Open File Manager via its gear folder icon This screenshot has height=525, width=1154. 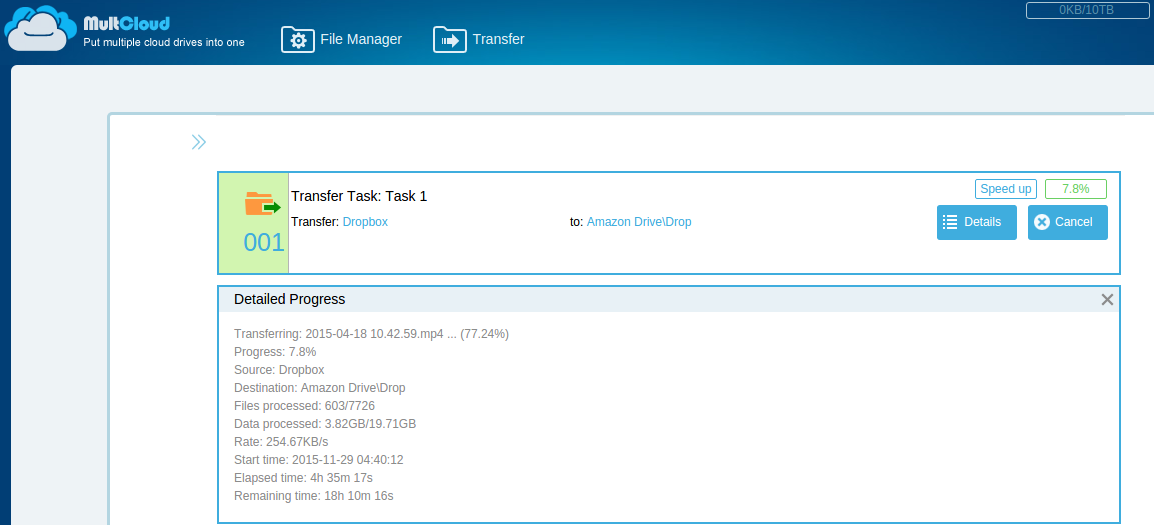(298, 40)
